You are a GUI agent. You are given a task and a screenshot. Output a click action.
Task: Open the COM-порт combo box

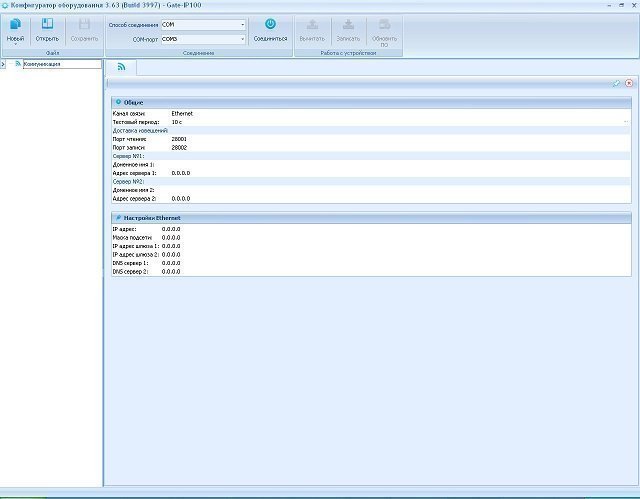203,39
